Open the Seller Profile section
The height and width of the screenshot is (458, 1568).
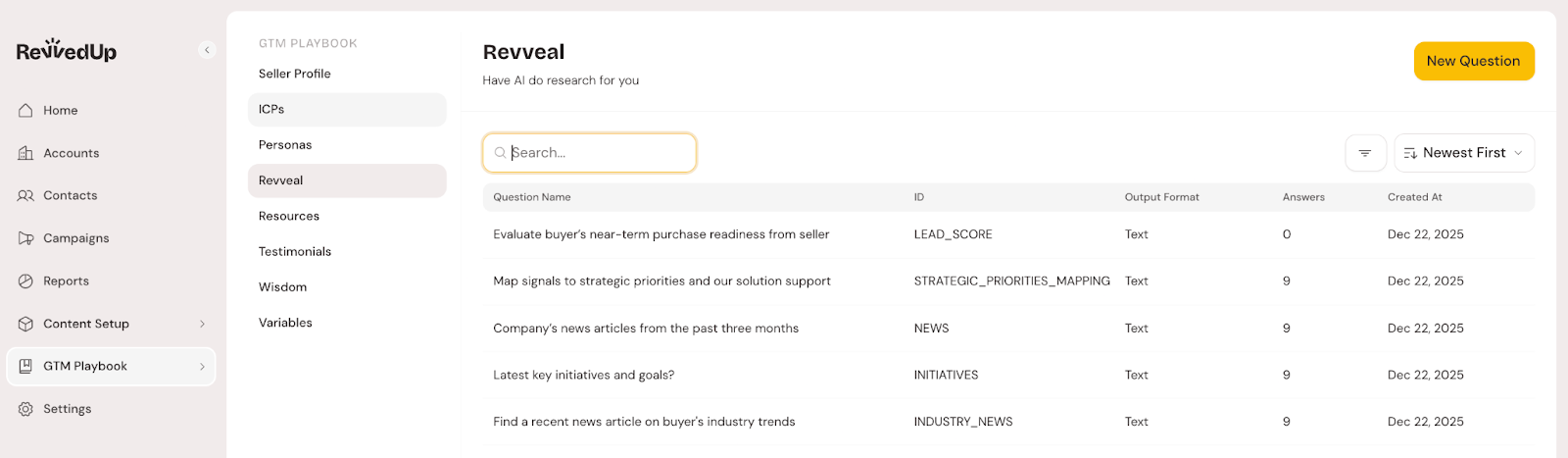click(295, 74)
